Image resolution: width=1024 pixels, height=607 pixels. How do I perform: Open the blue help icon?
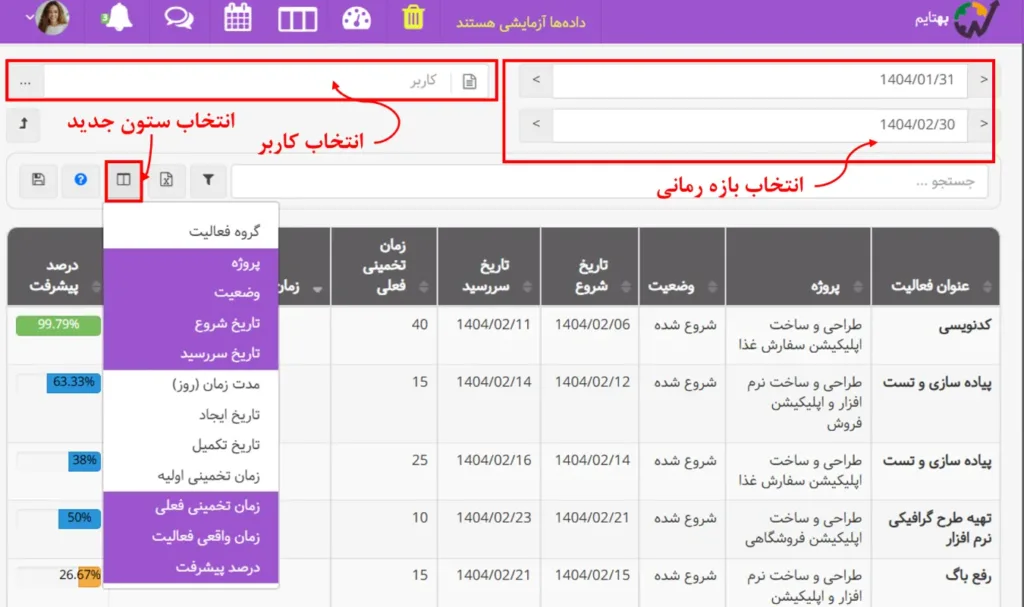point(81,180)
